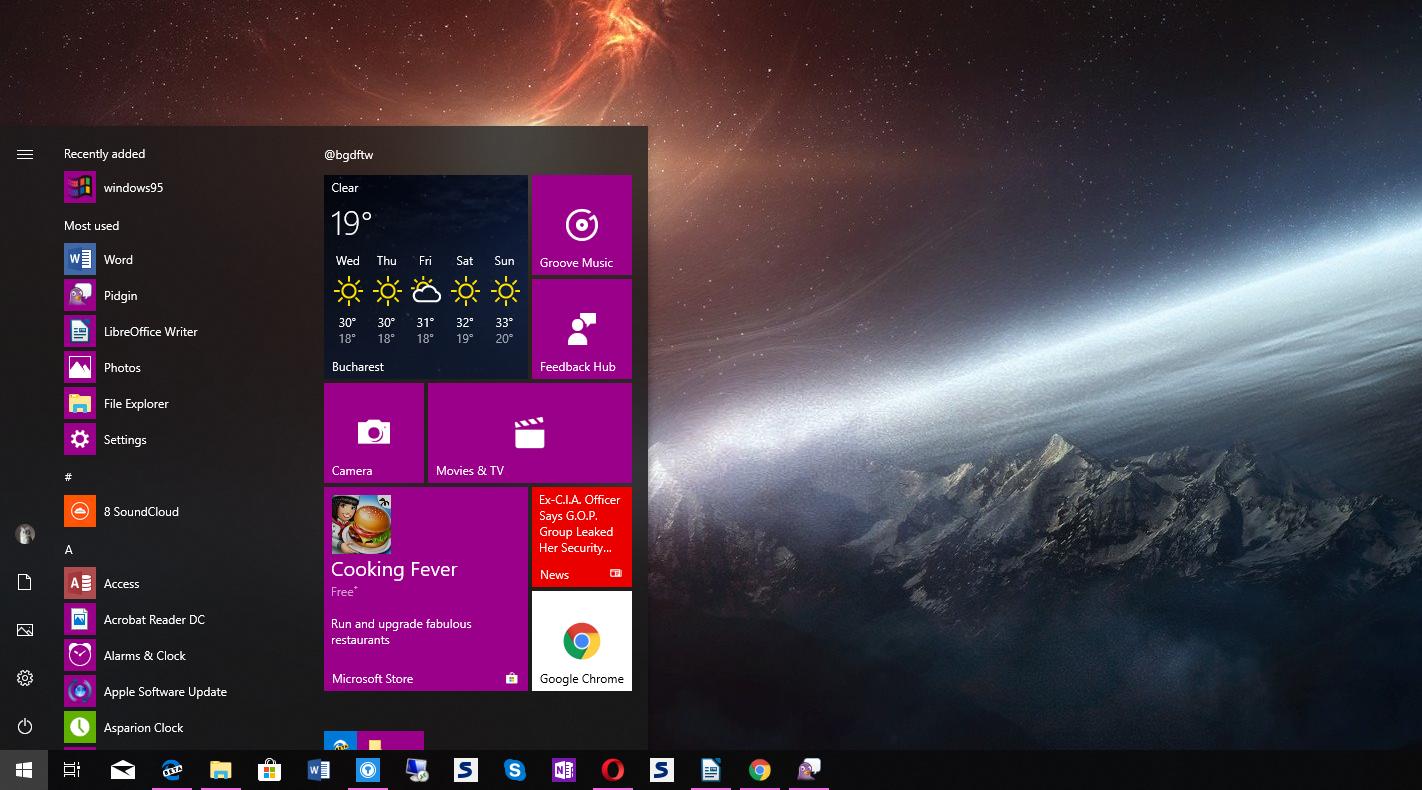This screenshot has height=790, width=1422.
Task: Open the Most used section heading
Action: [92, 226]
